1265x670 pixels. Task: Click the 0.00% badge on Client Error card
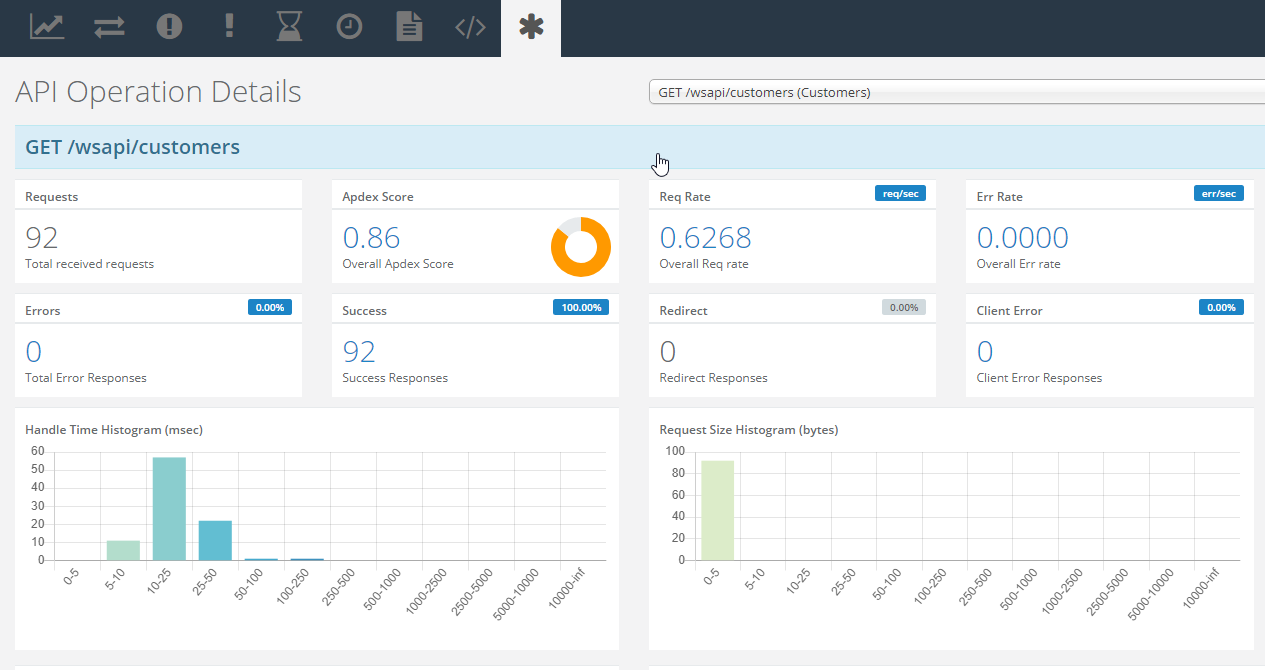coord(1221,308)
